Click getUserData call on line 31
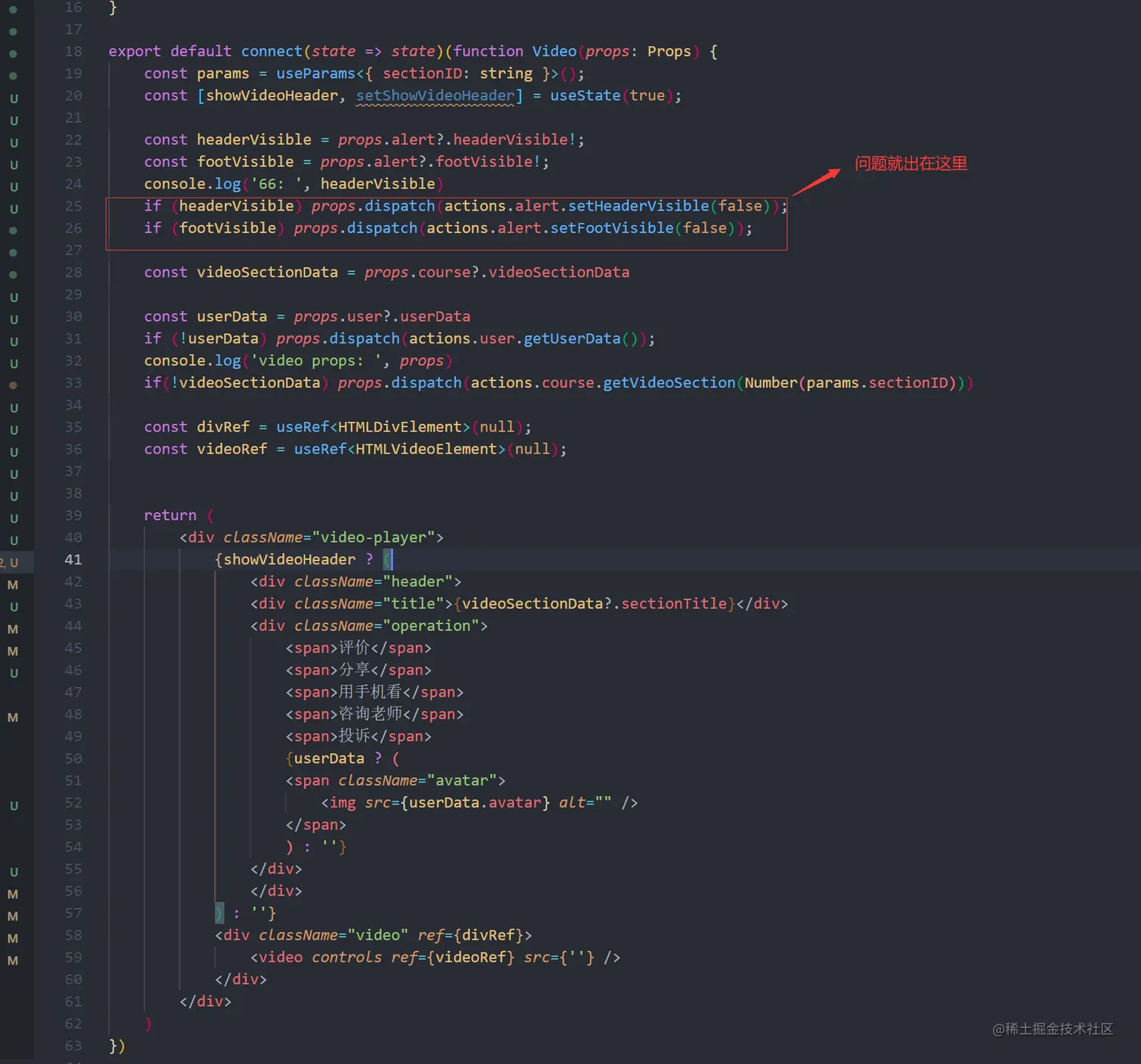Screen dimensions: 1141x1064 tap(572, 339)
